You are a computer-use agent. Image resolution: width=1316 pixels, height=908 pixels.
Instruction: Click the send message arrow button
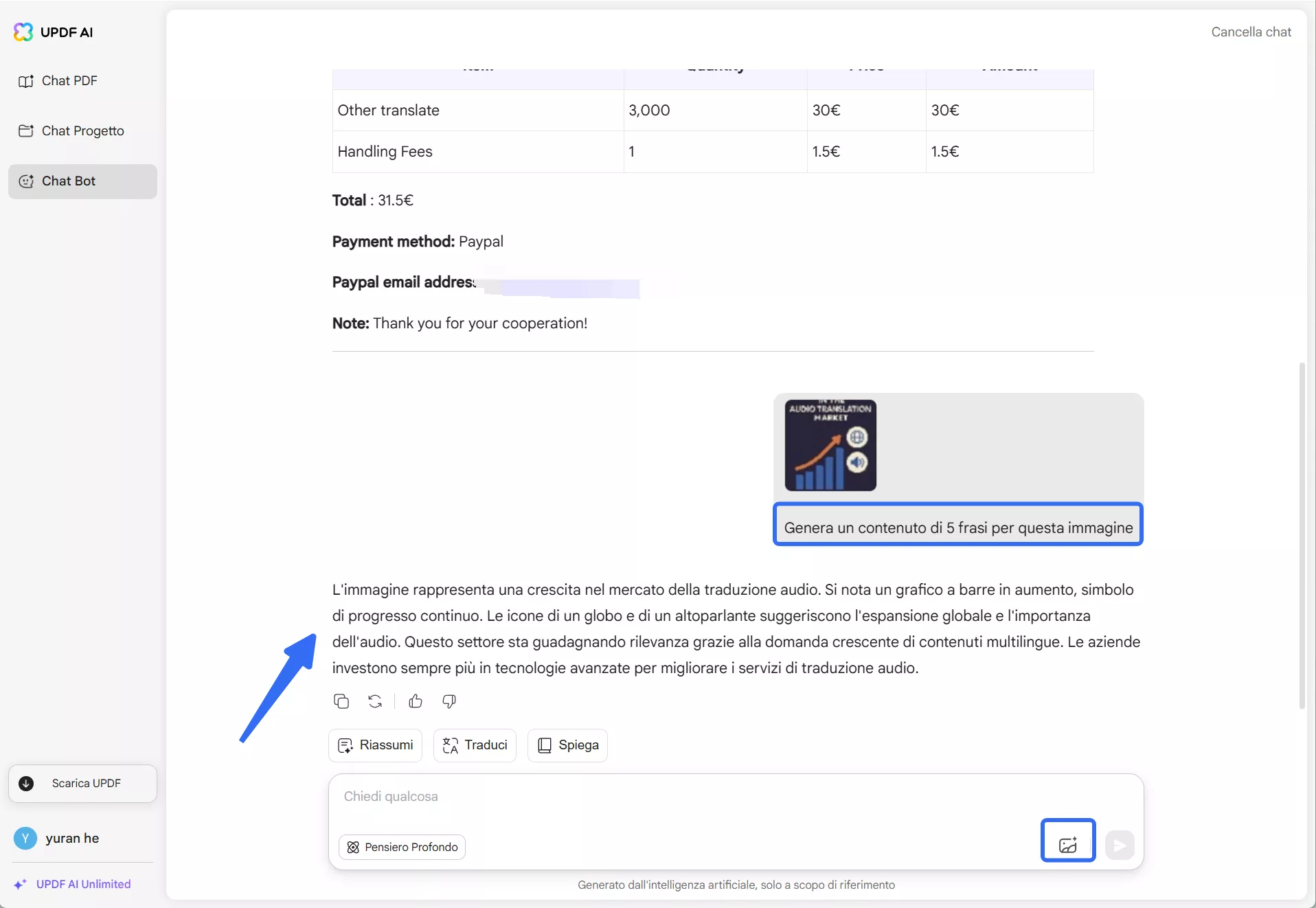(1120, 845)
